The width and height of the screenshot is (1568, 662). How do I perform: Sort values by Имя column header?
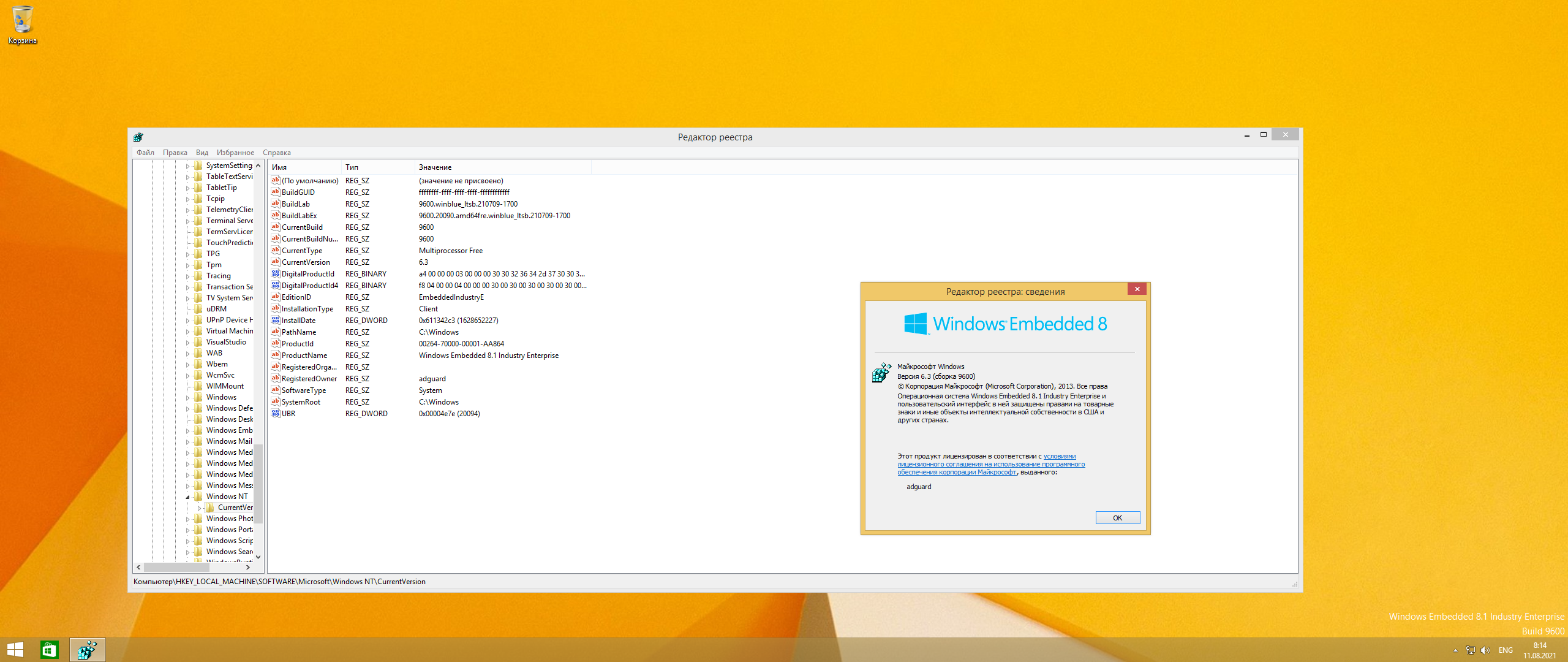pyautogui.click(x=304, y=167)
